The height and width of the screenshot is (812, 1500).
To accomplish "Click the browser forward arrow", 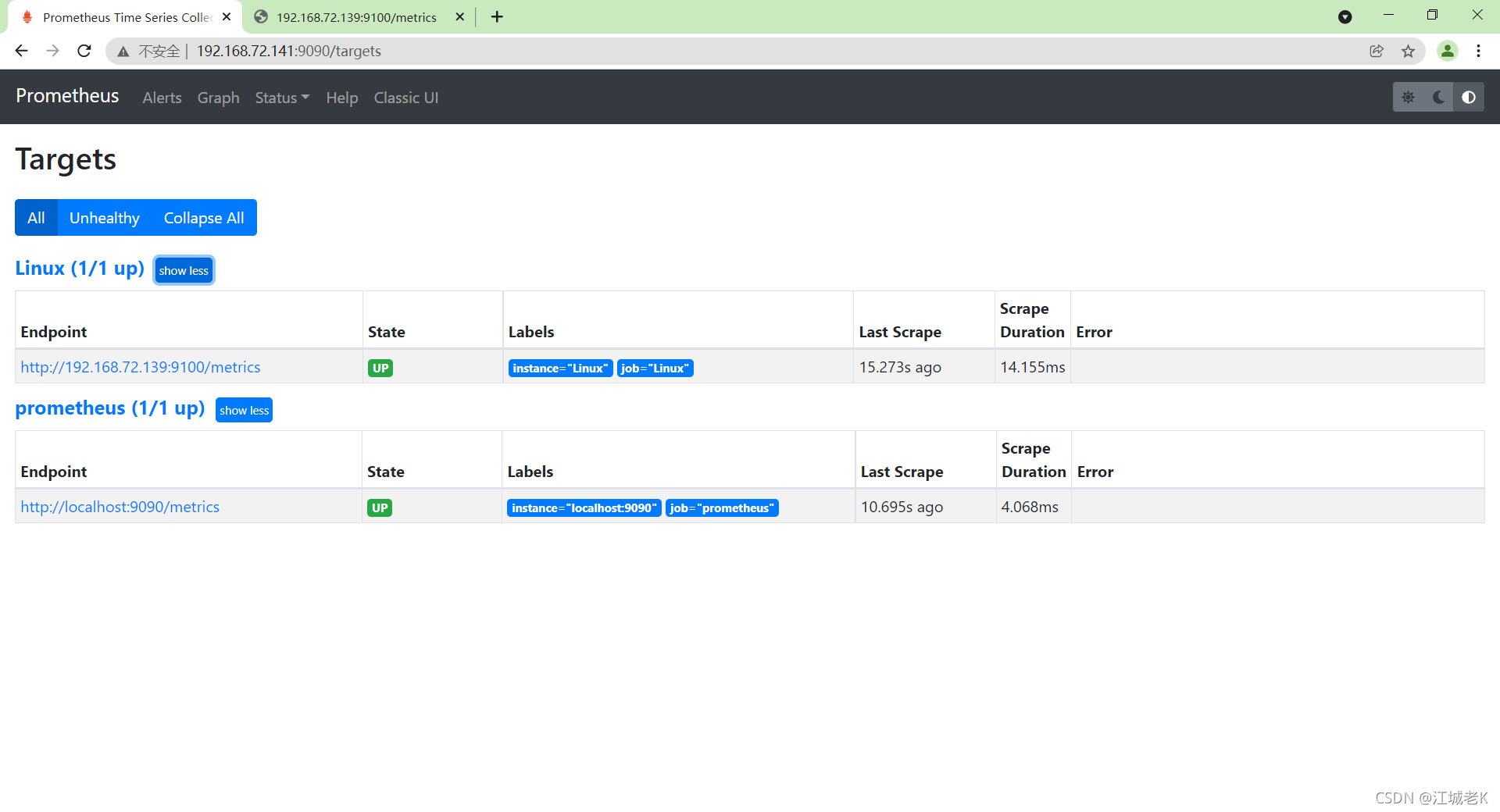I will pos(52,51).
